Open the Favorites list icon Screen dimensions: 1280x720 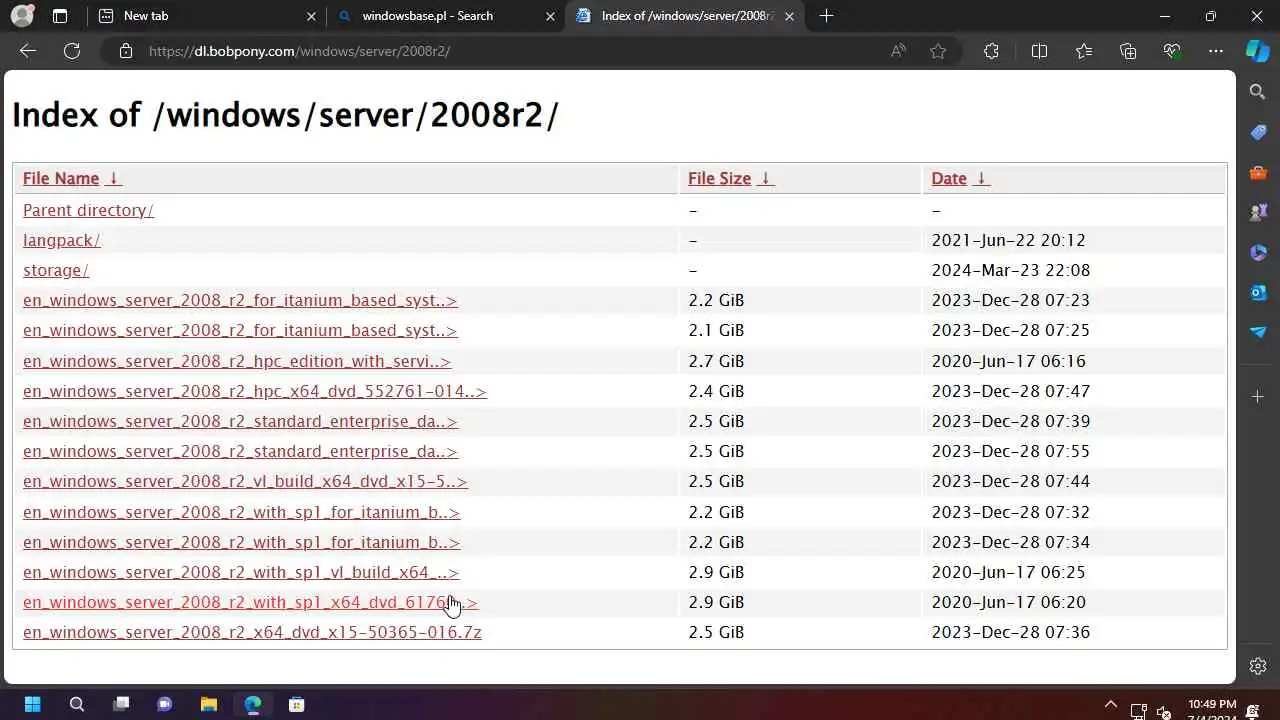[1084, 51]
